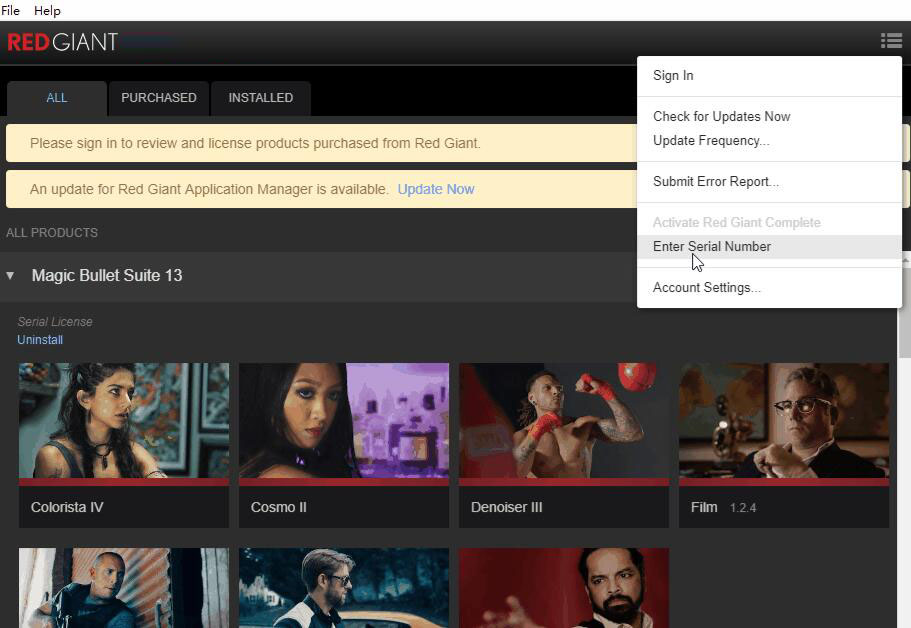Select Enter Serial Number option
Screen dimensions: 911x628
click(769, 246)
